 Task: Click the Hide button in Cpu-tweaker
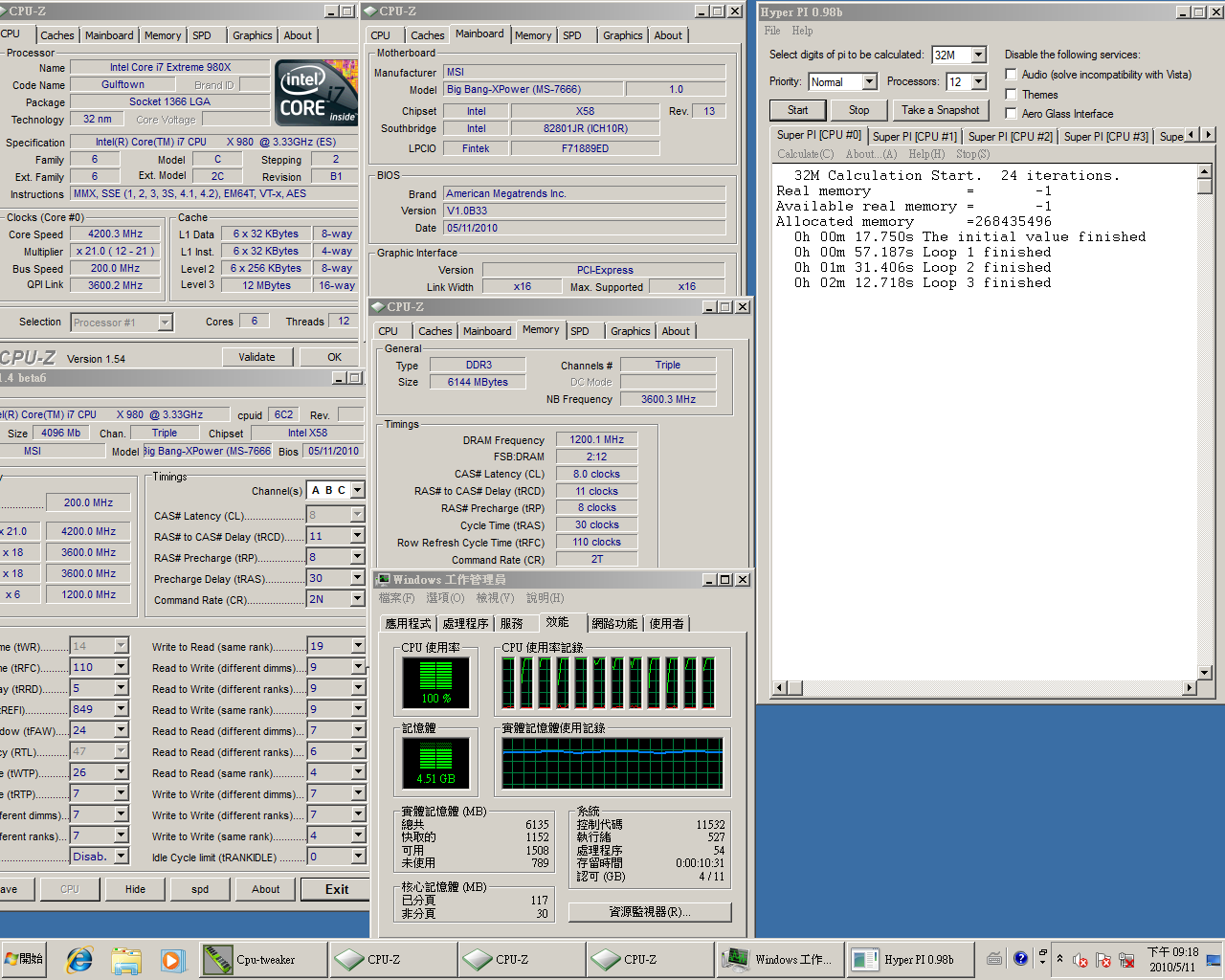(135, 889)
